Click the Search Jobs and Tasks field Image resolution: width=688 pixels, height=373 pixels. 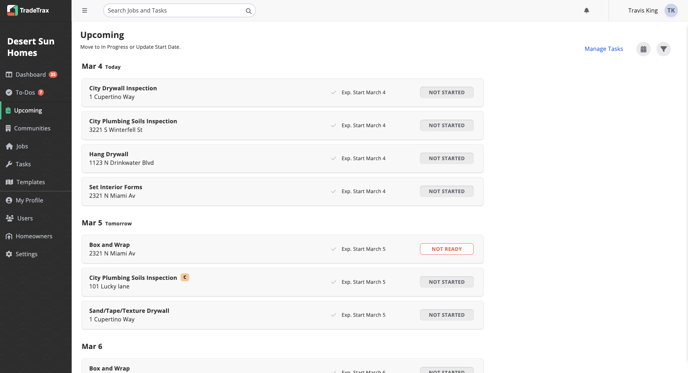[179, 11]
